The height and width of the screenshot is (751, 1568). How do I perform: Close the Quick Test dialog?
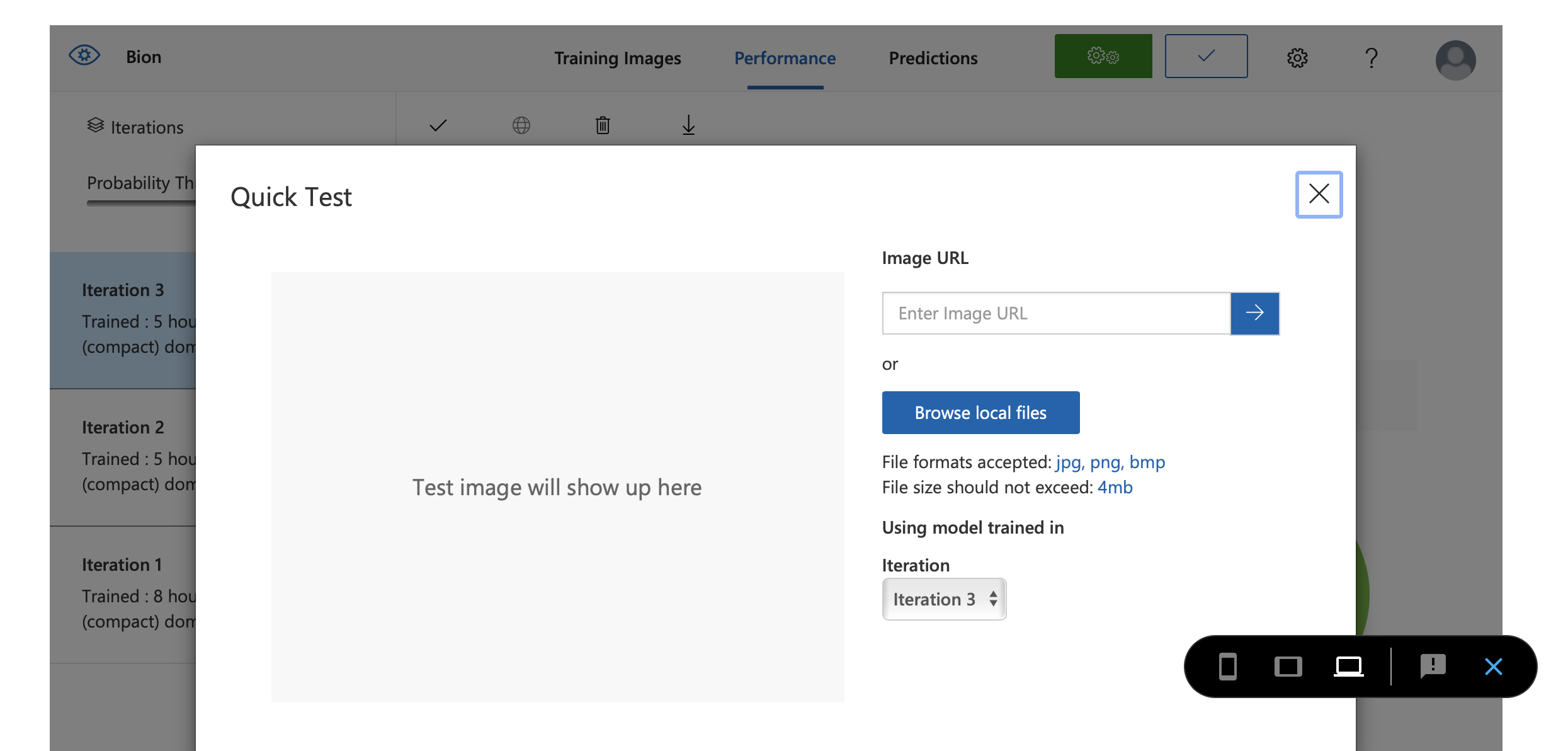tap(1318, 194)
